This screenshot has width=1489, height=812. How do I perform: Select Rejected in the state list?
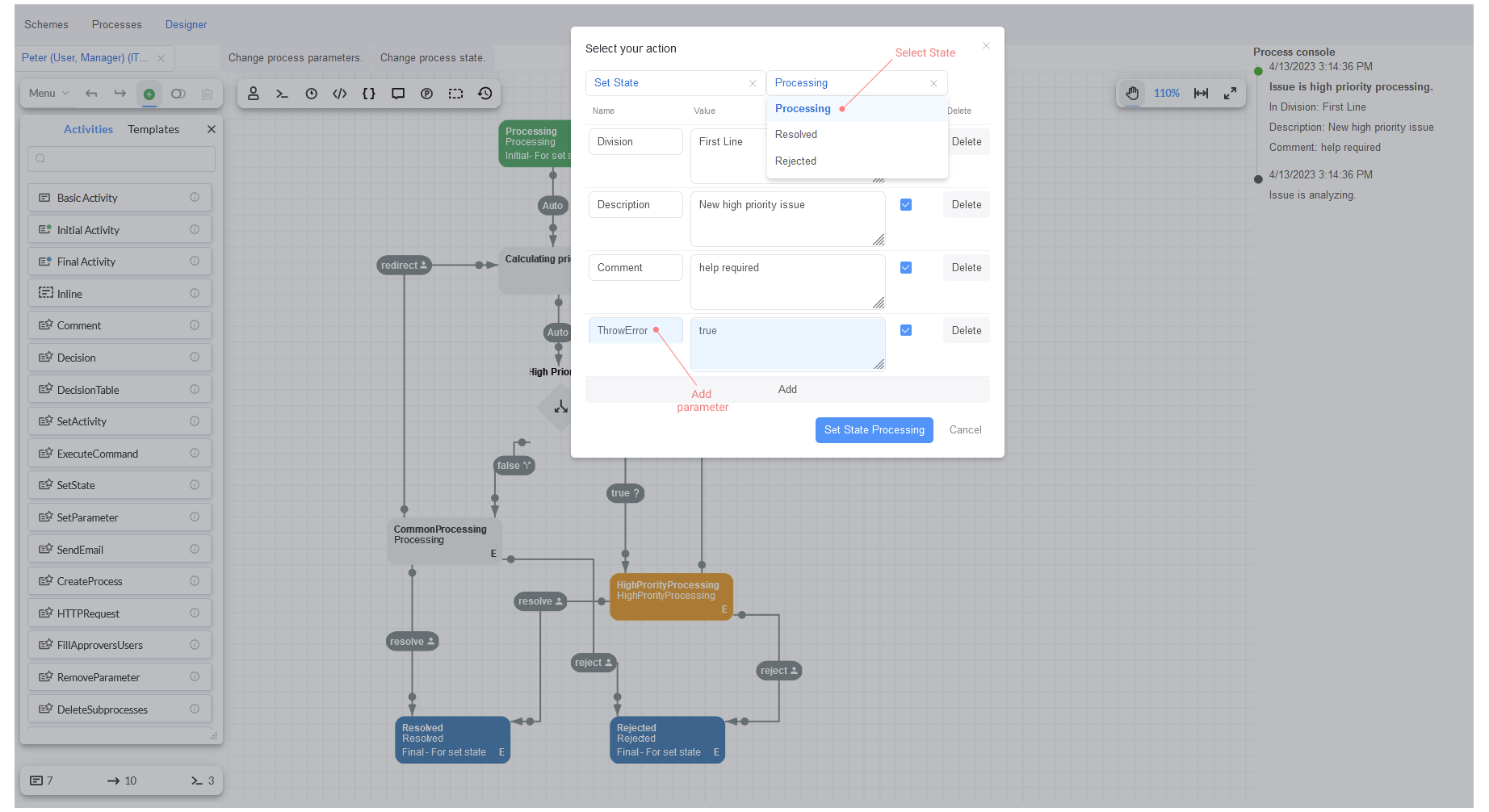point(857,161)
